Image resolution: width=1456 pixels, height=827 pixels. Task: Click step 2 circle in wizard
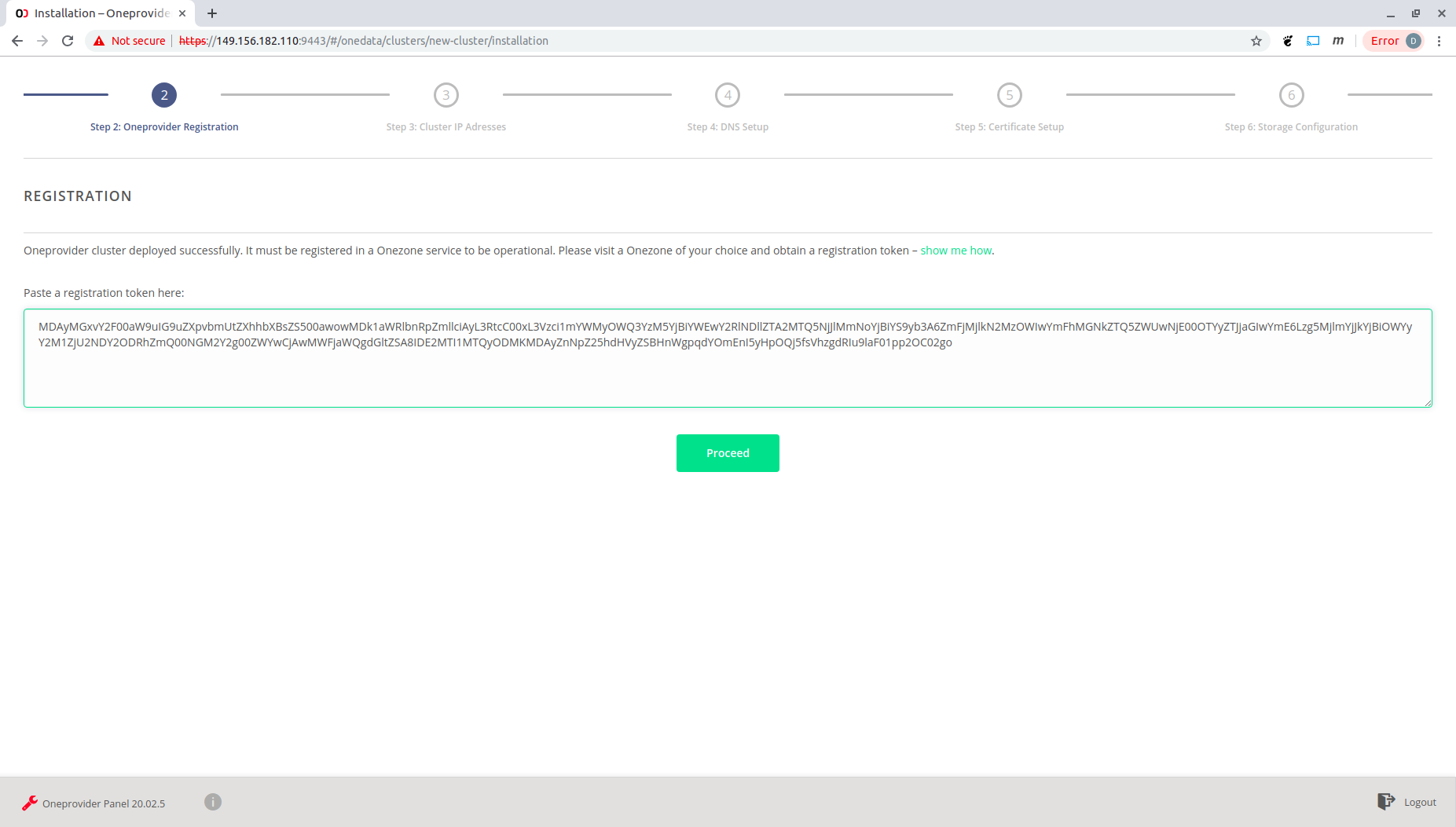(164, 95)
